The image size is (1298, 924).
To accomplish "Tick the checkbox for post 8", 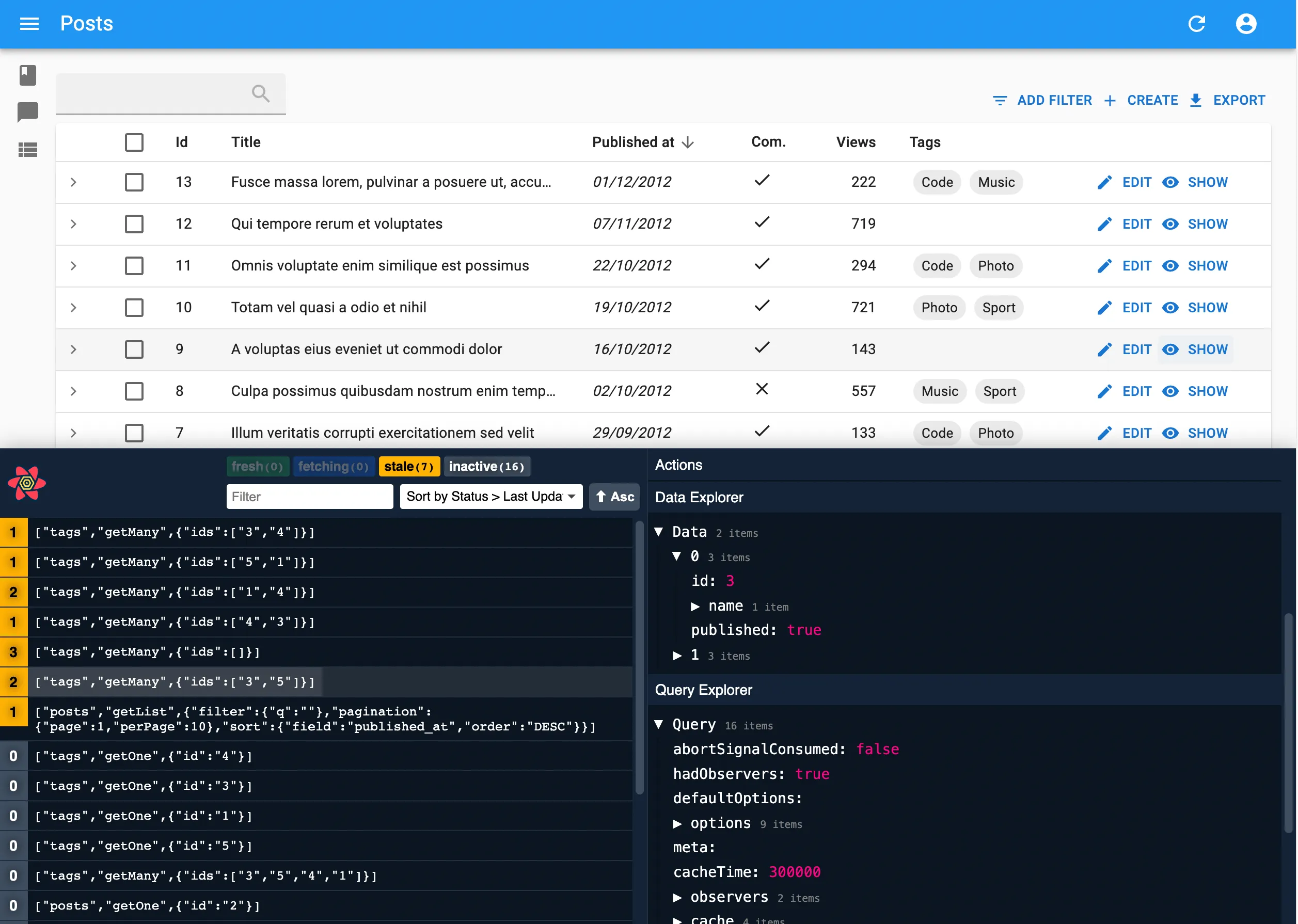I will click(x=134, y=391).
